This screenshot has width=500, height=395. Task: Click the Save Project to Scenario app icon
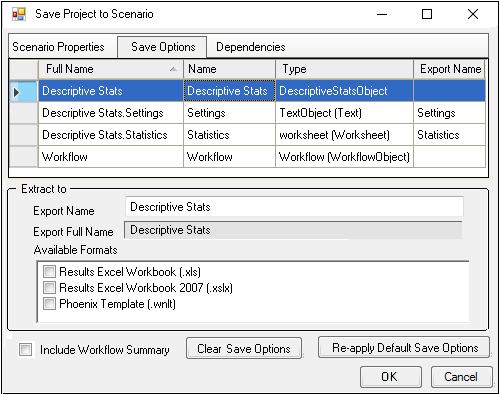pyautogui.click(x=19, y=14)
